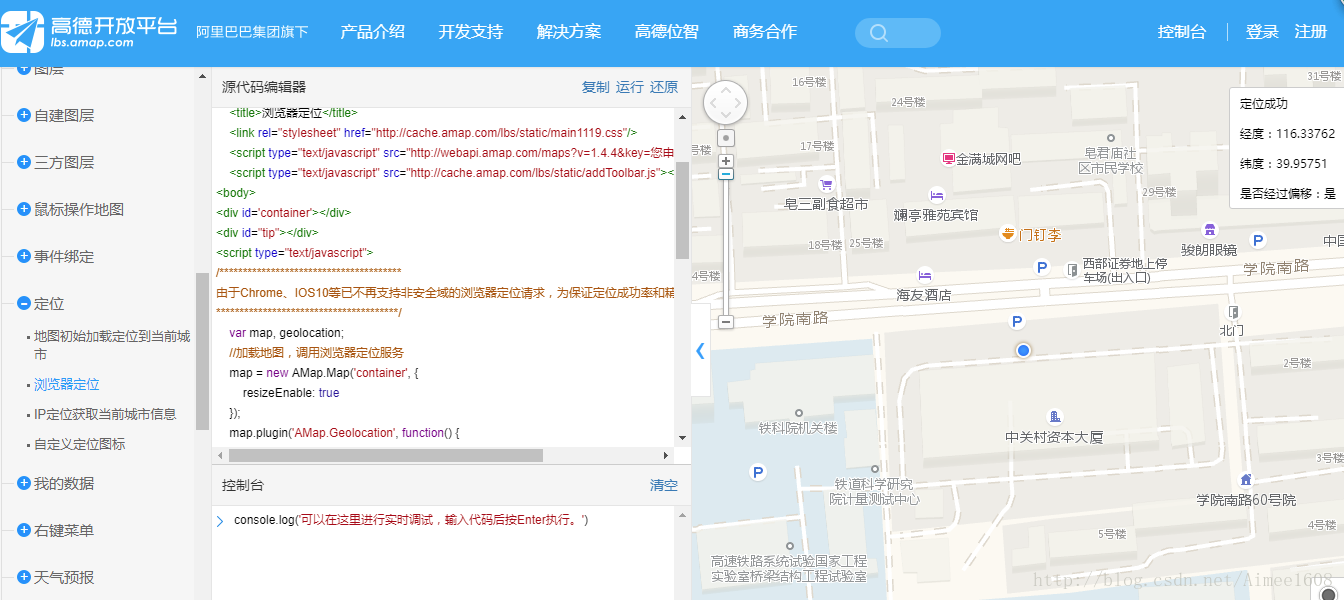Image resolution: width=1344 pixels, height=600 pixels.
Task: Open the 解决方案 menu
Action: (569, 32)
